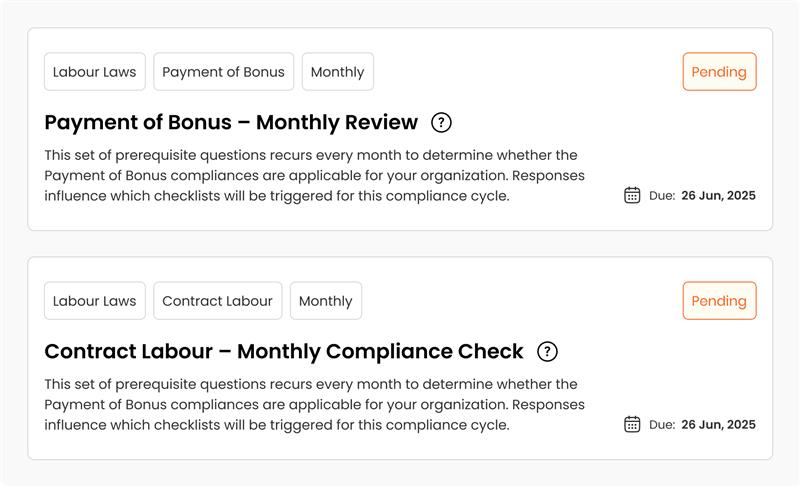
Task: Click the 26 Jun, 2025 date in the Contract Labour card
Action: point(718,425)
